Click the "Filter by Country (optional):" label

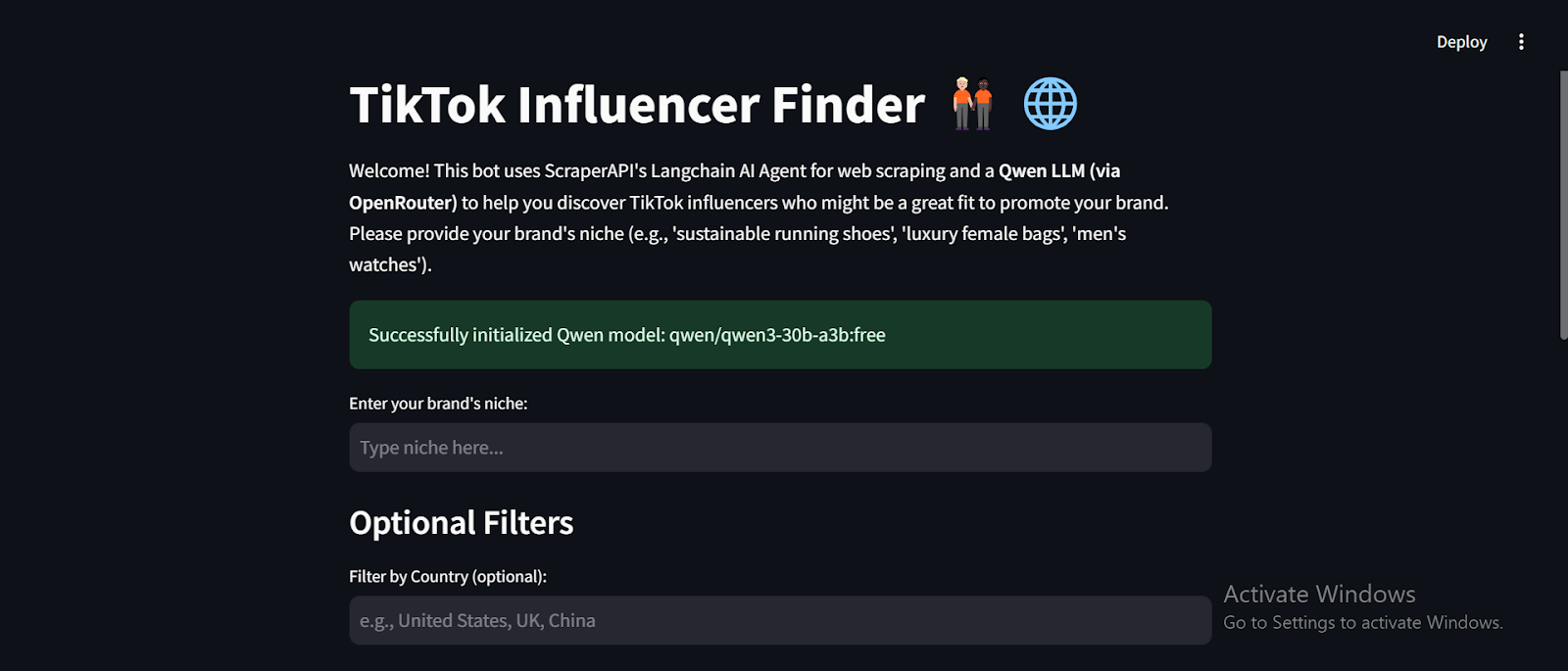pos(448,577)
